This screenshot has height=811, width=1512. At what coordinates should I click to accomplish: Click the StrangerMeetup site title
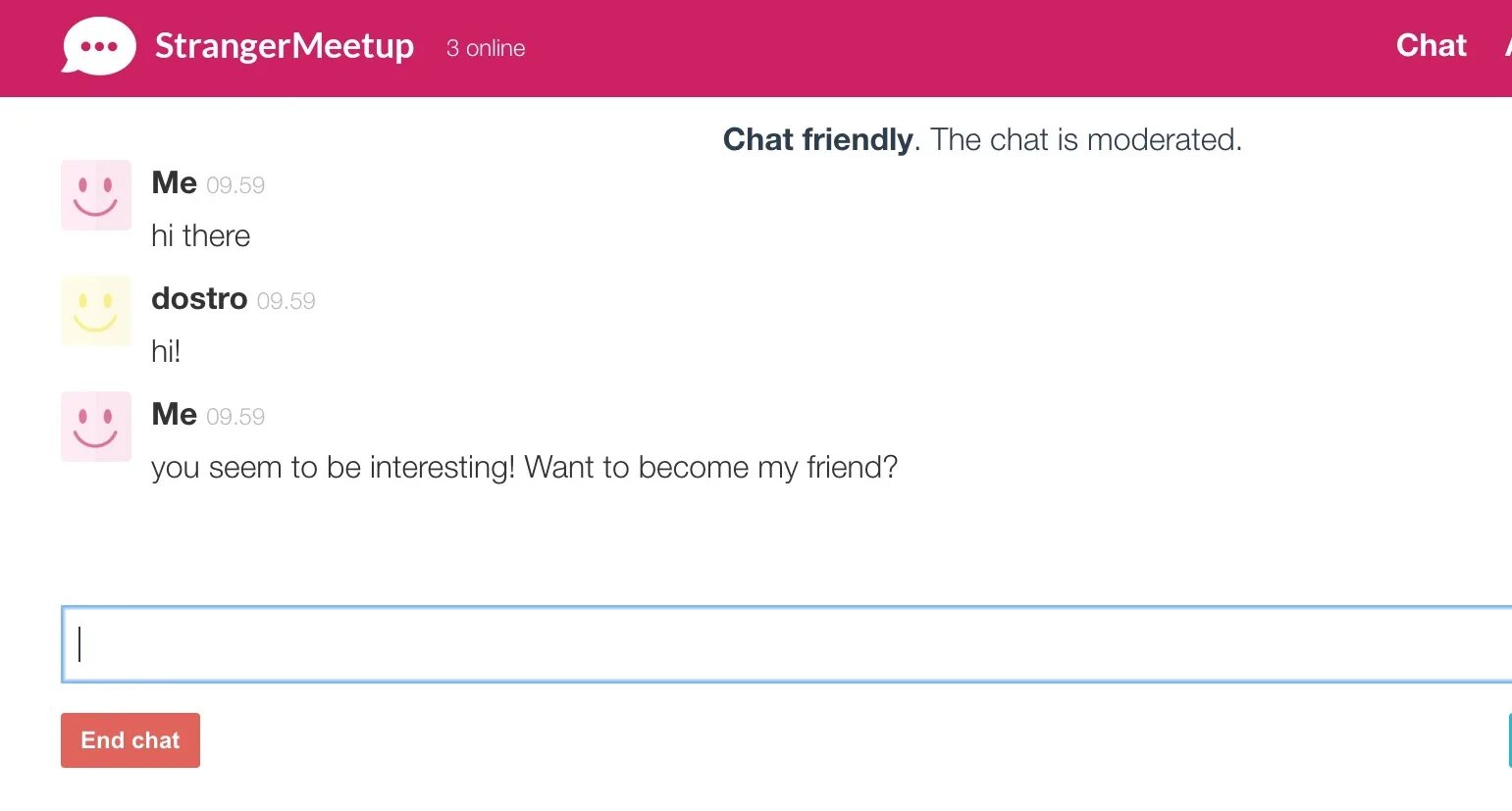point(285,46)
